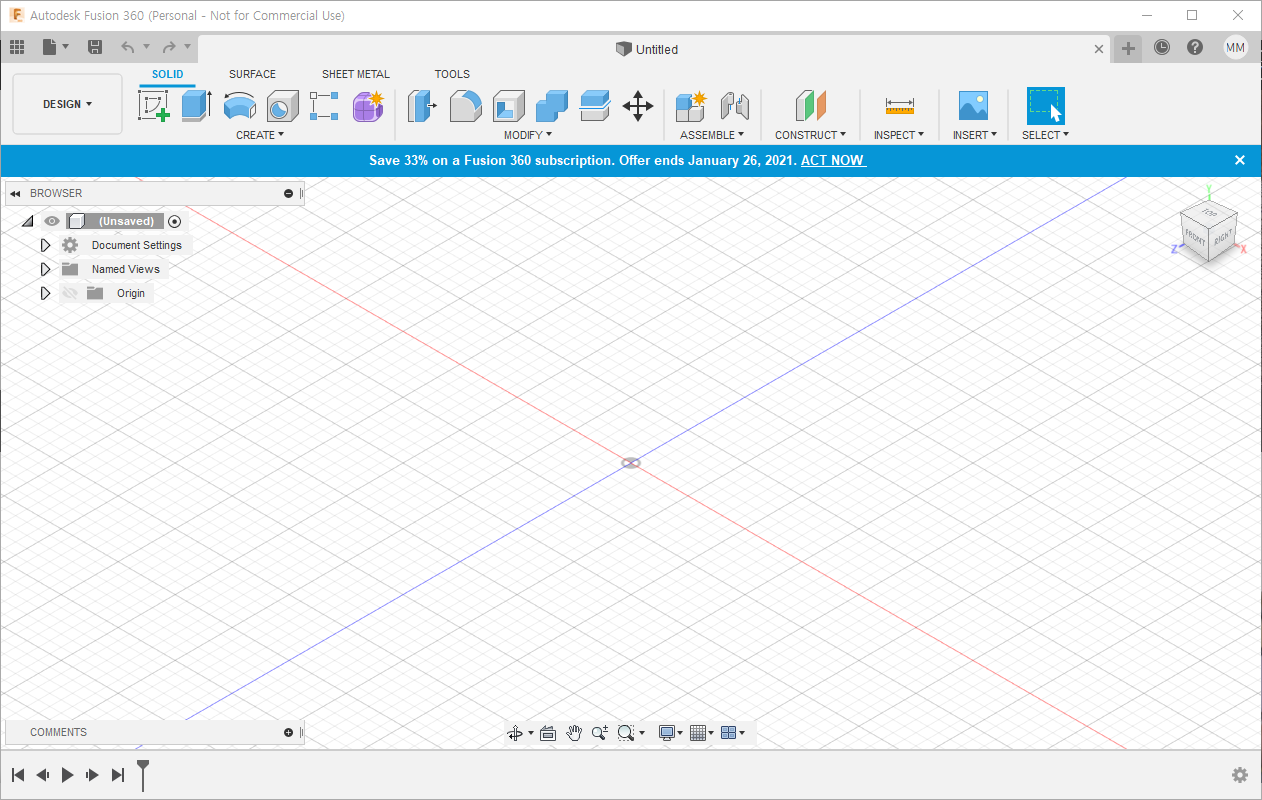Image resolution: width=1262 pixels, height=800 pixels.
Task: Open the INSPECT dropdown menu
Action: 899,135
